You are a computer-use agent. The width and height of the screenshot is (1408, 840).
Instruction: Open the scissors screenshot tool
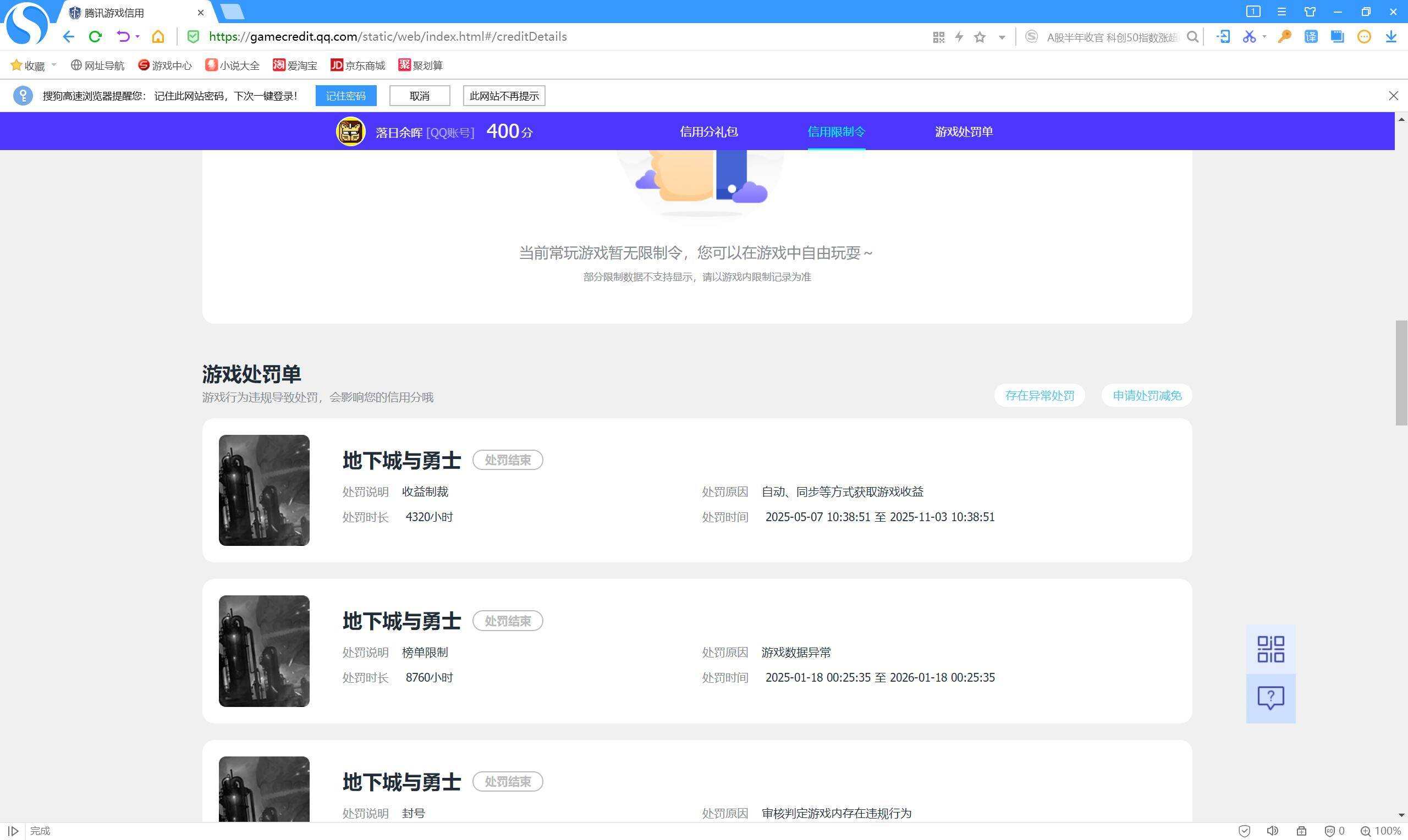coord(1249,37)
